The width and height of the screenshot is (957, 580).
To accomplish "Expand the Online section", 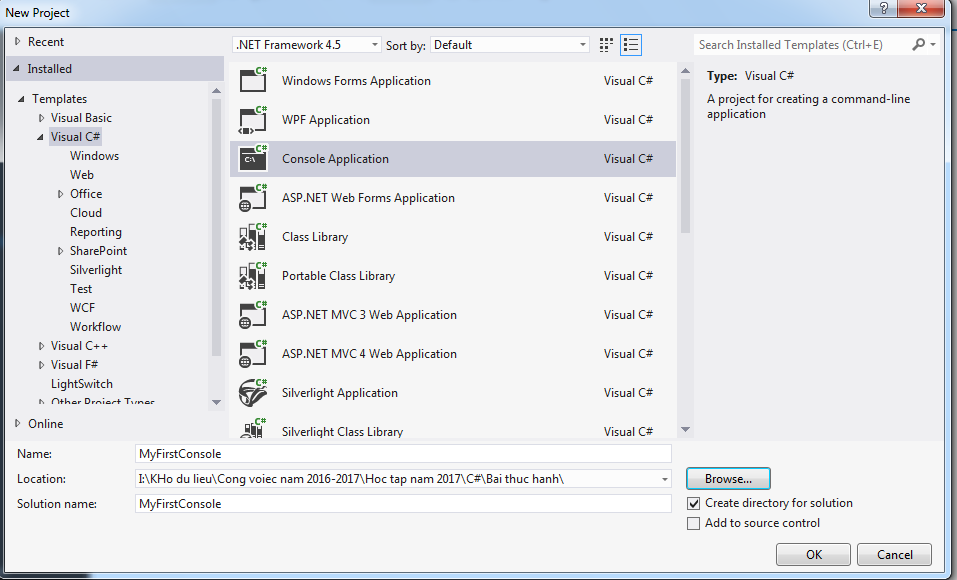I will 18,423.
